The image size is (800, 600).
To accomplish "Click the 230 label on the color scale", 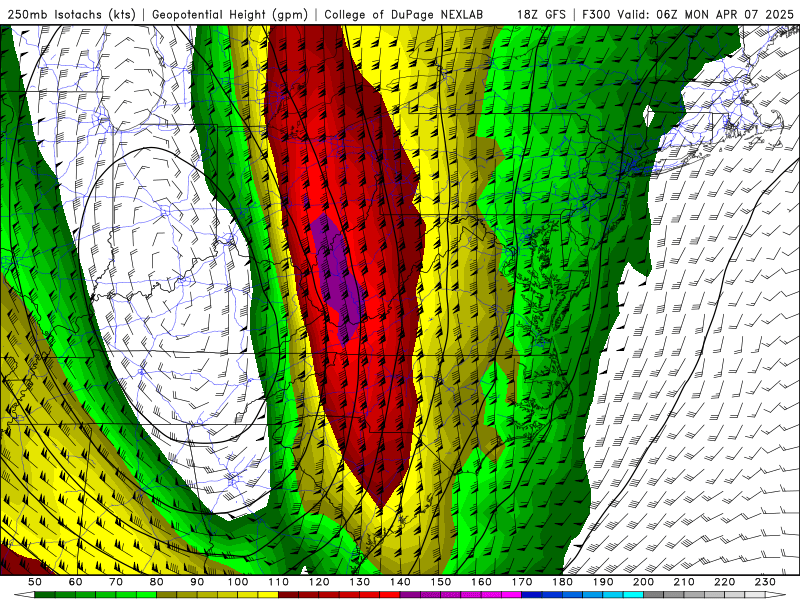I will 765,582.
